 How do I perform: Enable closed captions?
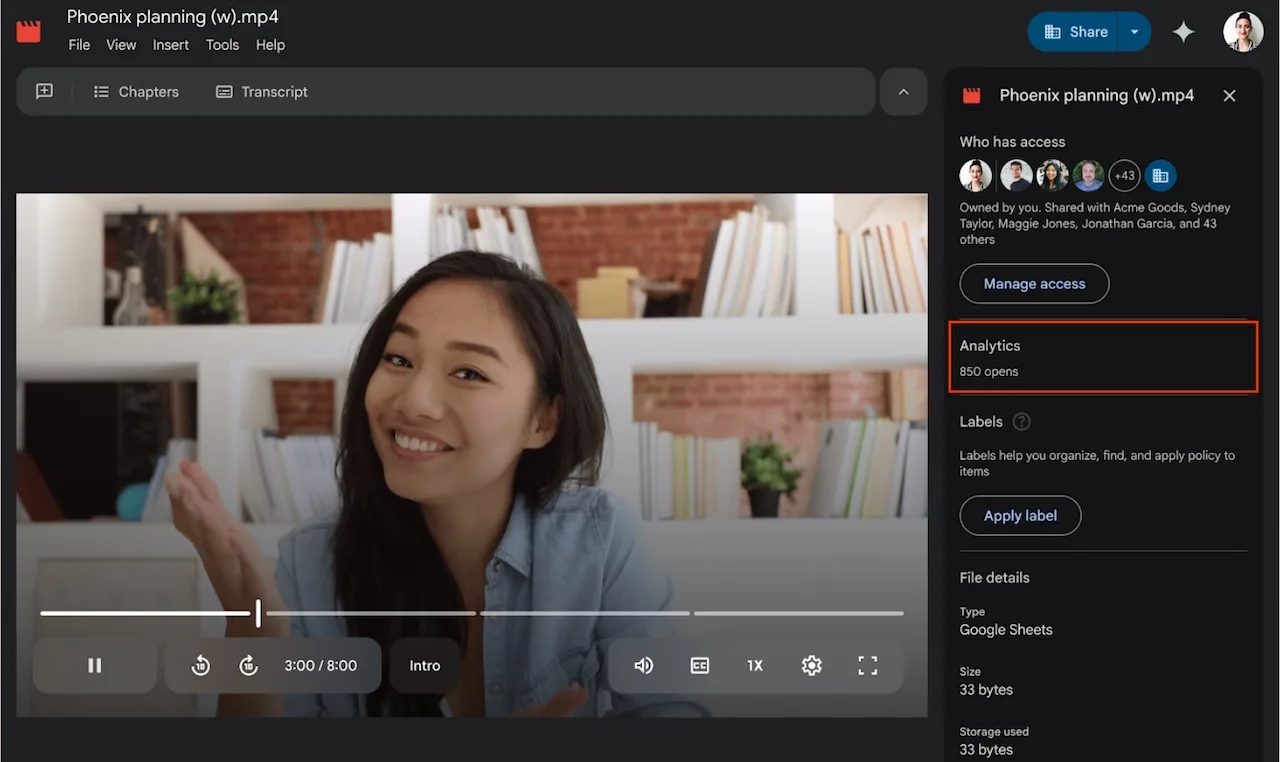click(x=699, y=665)
